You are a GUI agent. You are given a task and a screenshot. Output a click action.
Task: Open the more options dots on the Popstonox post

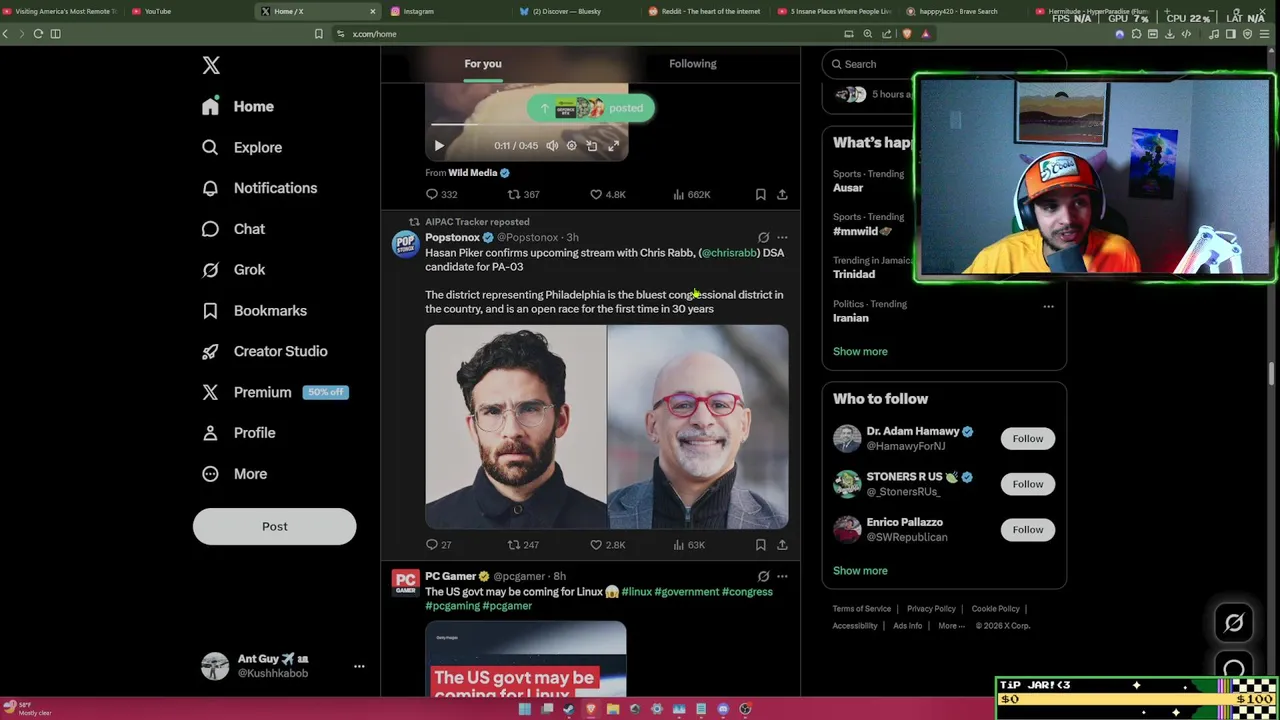782,238
